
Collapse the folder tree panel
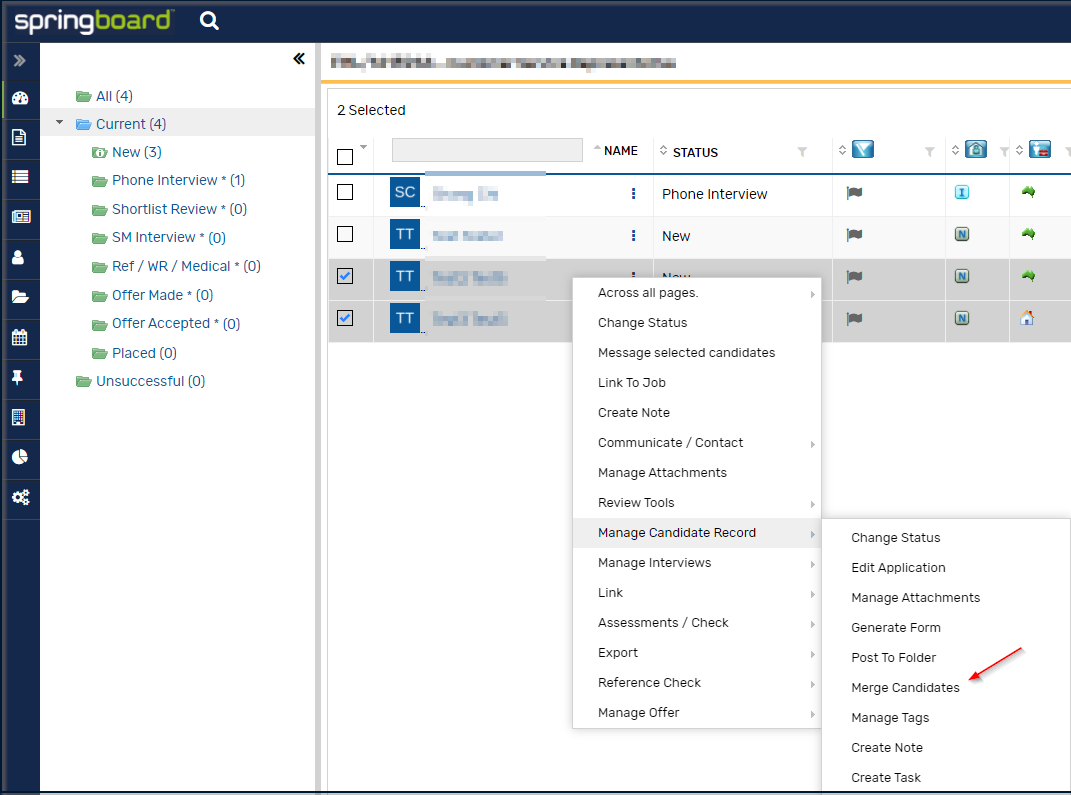(x=299, y=59)
